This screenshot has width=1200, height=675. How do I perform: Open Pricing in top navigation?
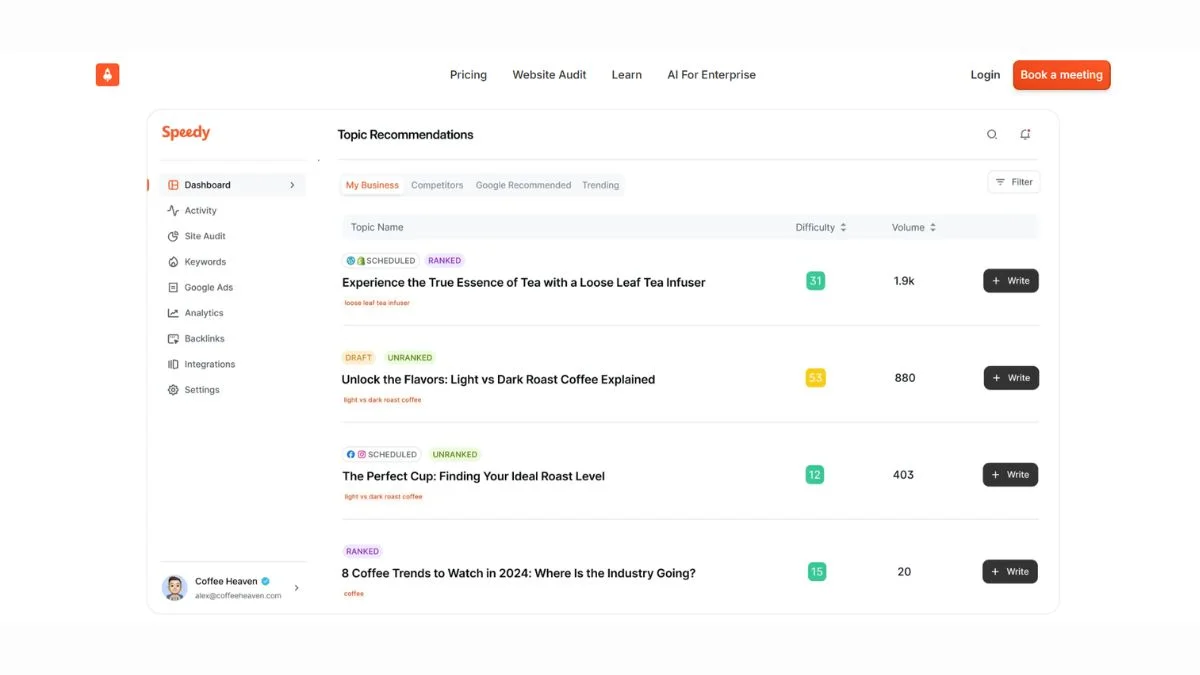(468, 75)
